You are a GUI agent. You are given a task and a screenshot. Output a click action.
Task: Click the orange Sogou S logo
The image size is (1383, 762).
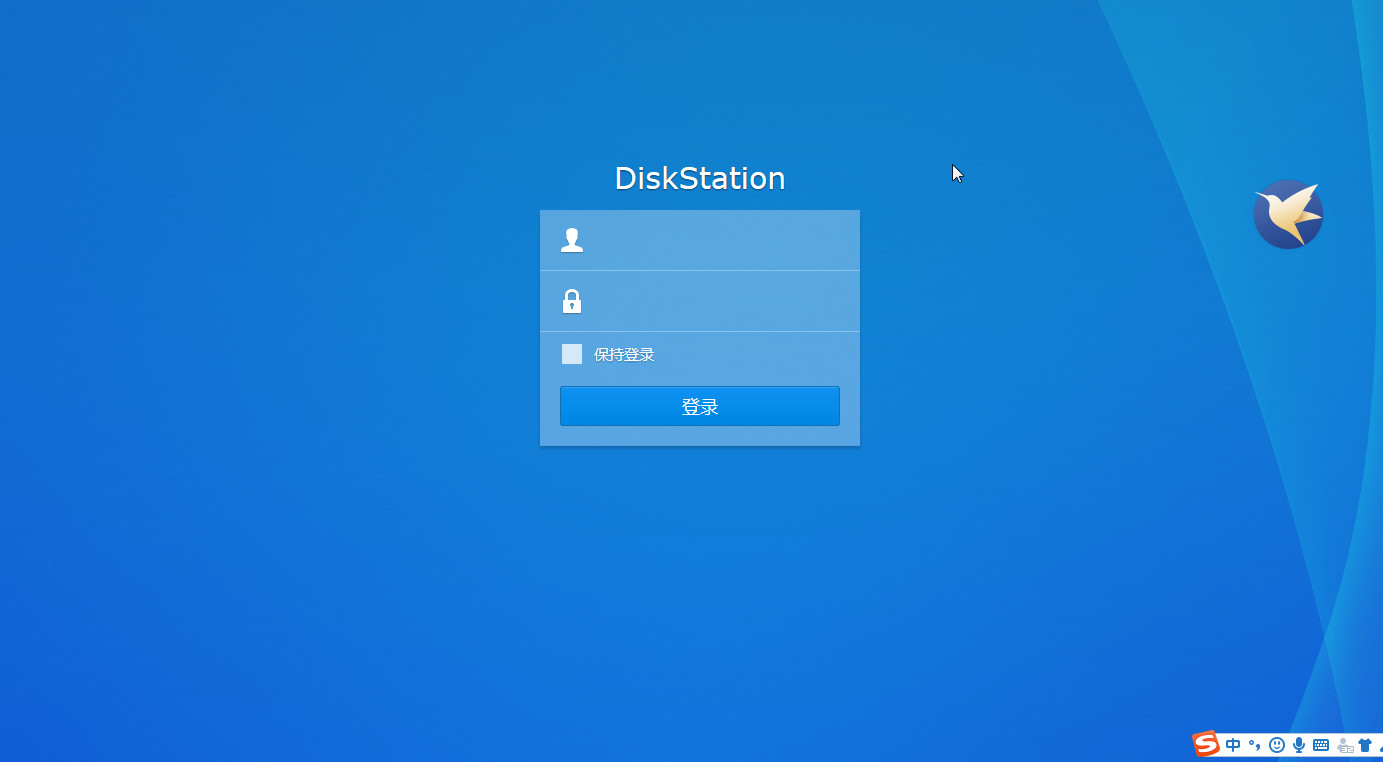coord(1206,744)
